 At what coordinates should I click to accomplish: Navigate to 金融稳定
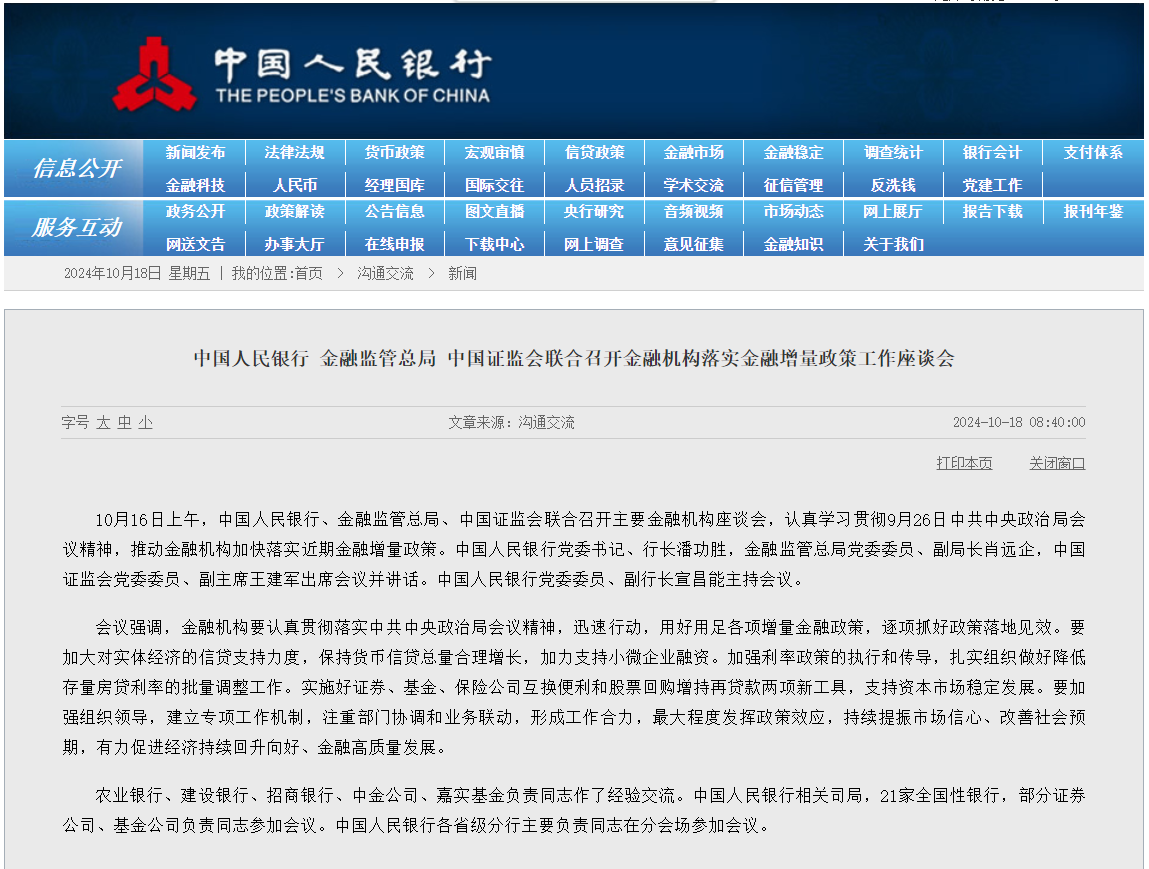pyautogui.click(x=794, y=152)
